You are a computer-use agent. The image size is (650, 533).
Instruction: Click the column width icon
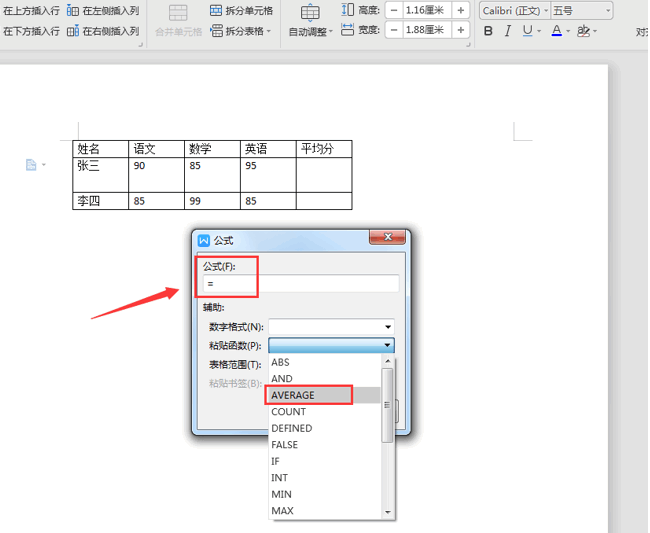347,30
